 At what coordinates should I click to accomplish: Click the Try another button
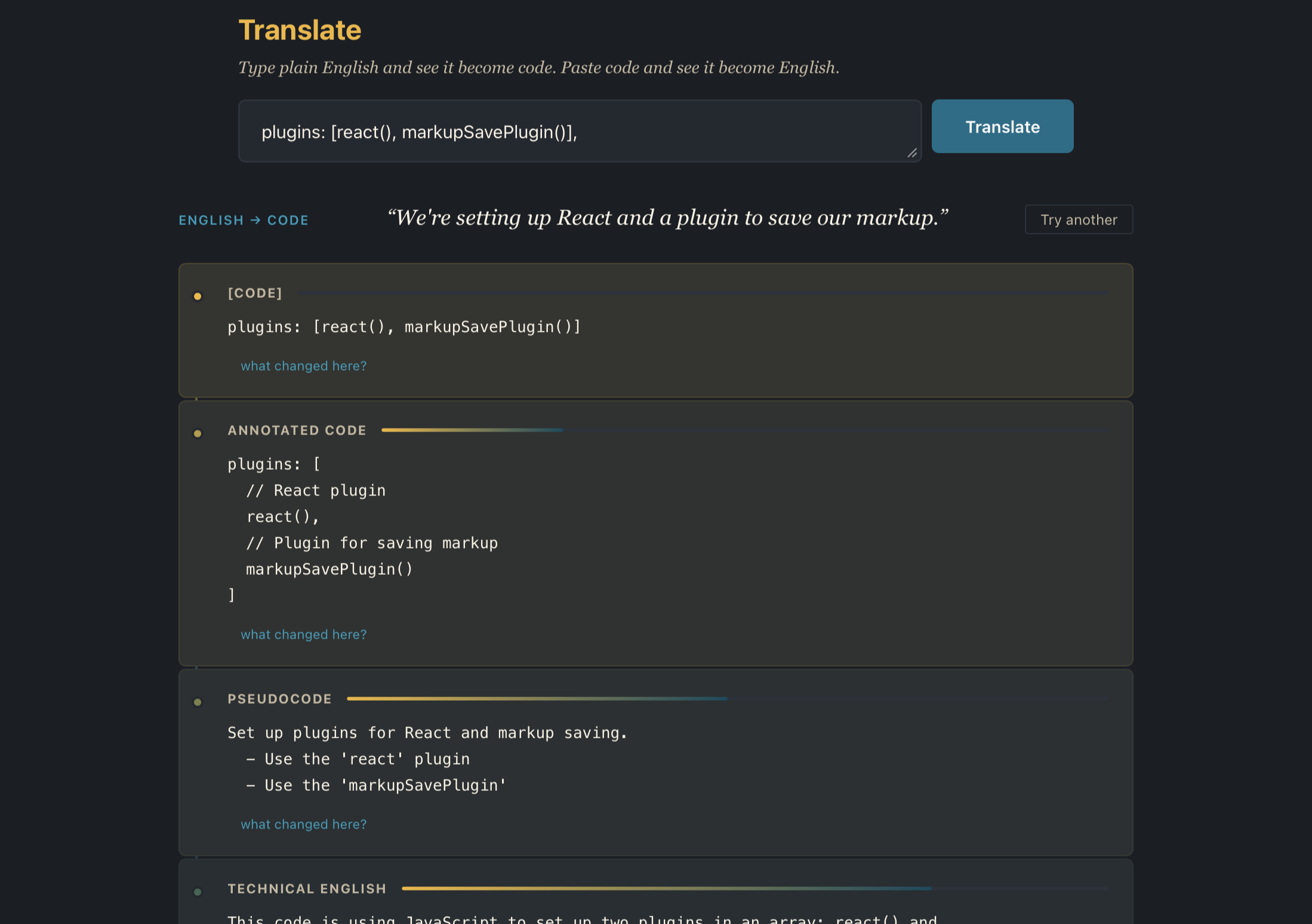click(x=1079, y=219)
